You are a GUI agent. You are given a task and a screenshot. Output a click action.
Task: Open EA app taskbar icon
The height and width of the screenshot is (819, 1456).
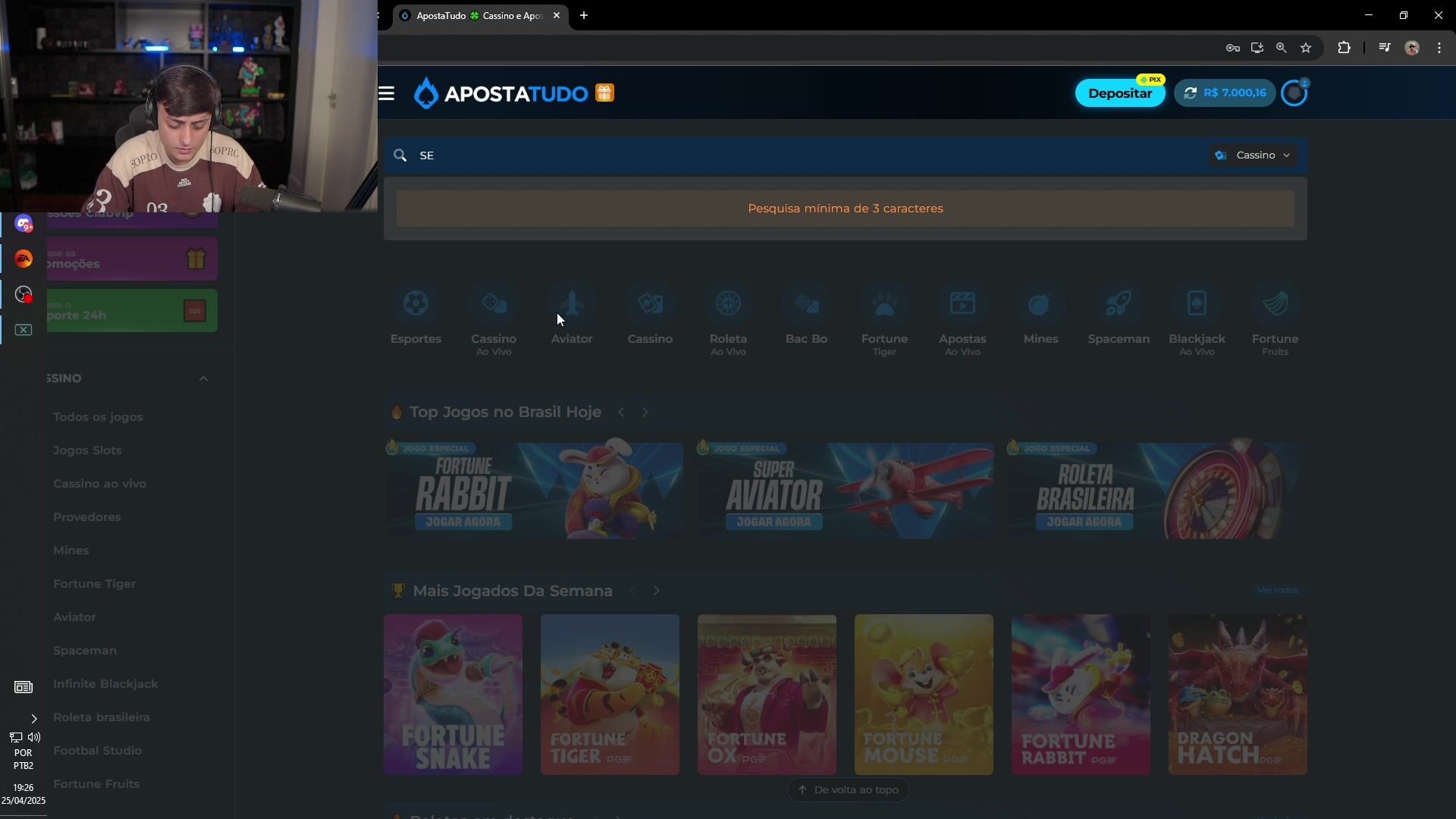pos(24,259)
